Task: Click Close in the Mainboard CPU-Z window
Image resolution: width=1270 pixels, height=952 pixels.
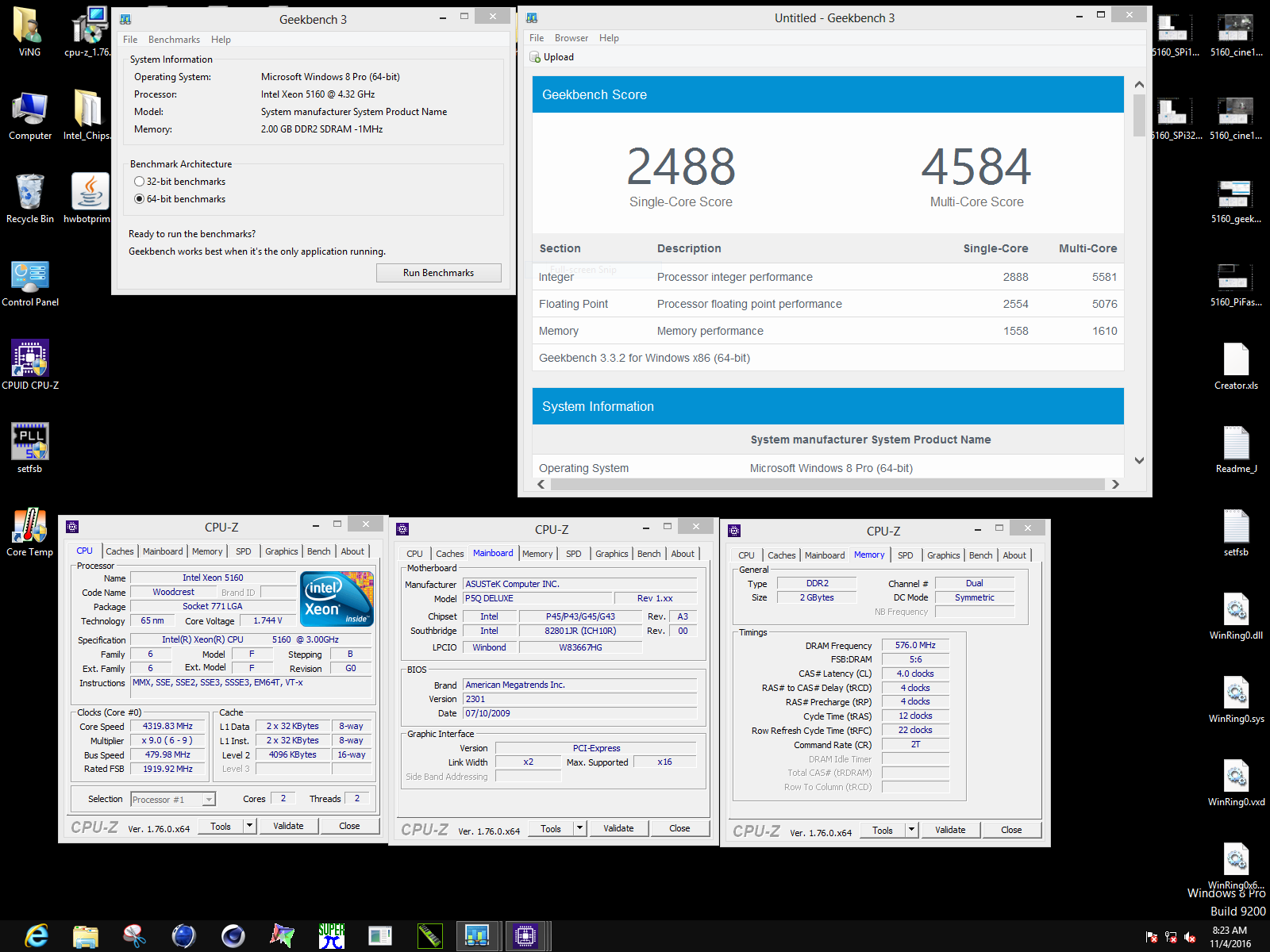Action: click(679, 828)
